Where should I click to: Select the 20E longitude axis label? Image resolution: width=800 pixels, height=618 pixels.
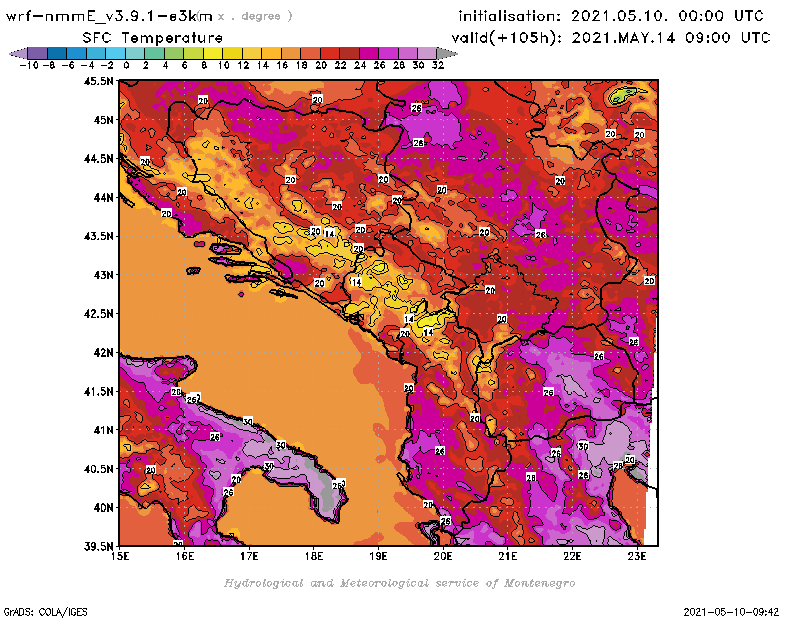click(x=443, y=556)
